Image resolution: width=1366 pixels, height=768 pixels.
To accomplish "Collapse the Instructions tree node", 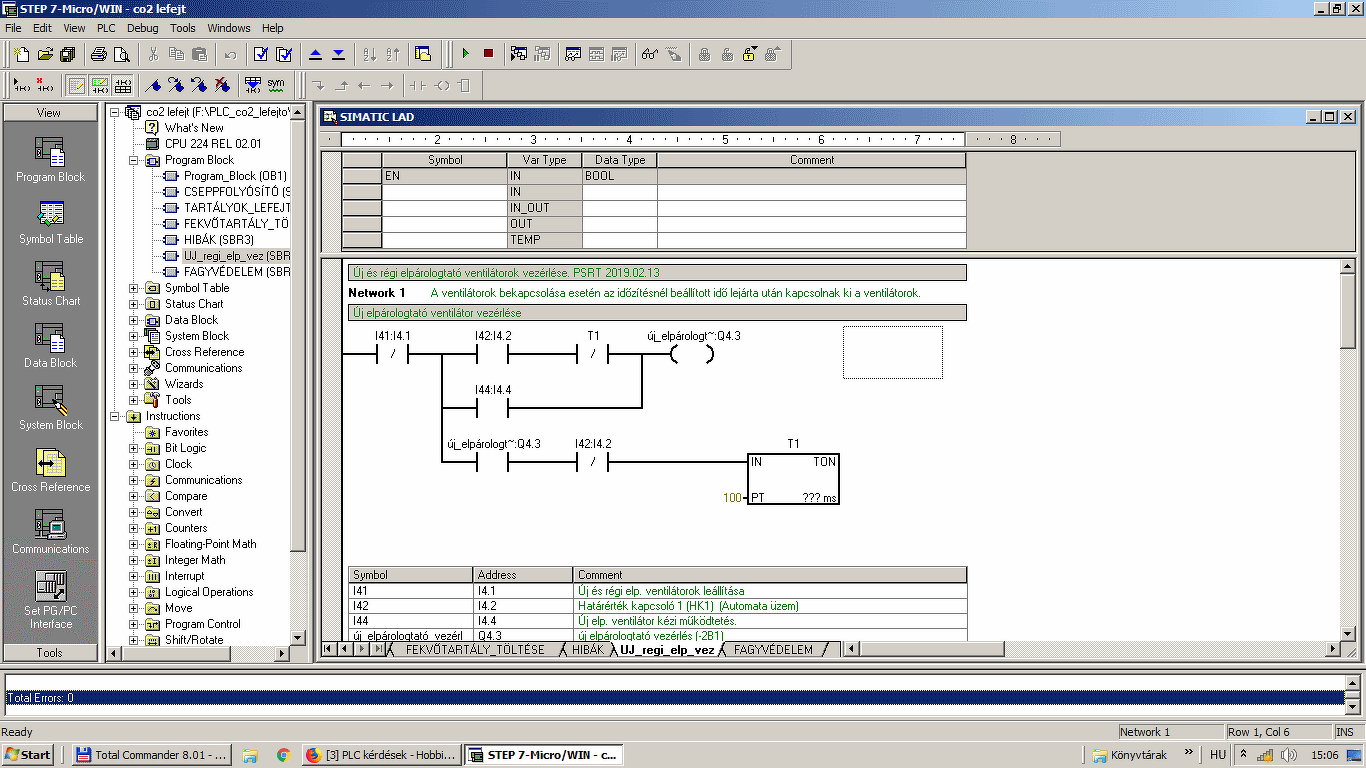I will click(x=115, y=416).
